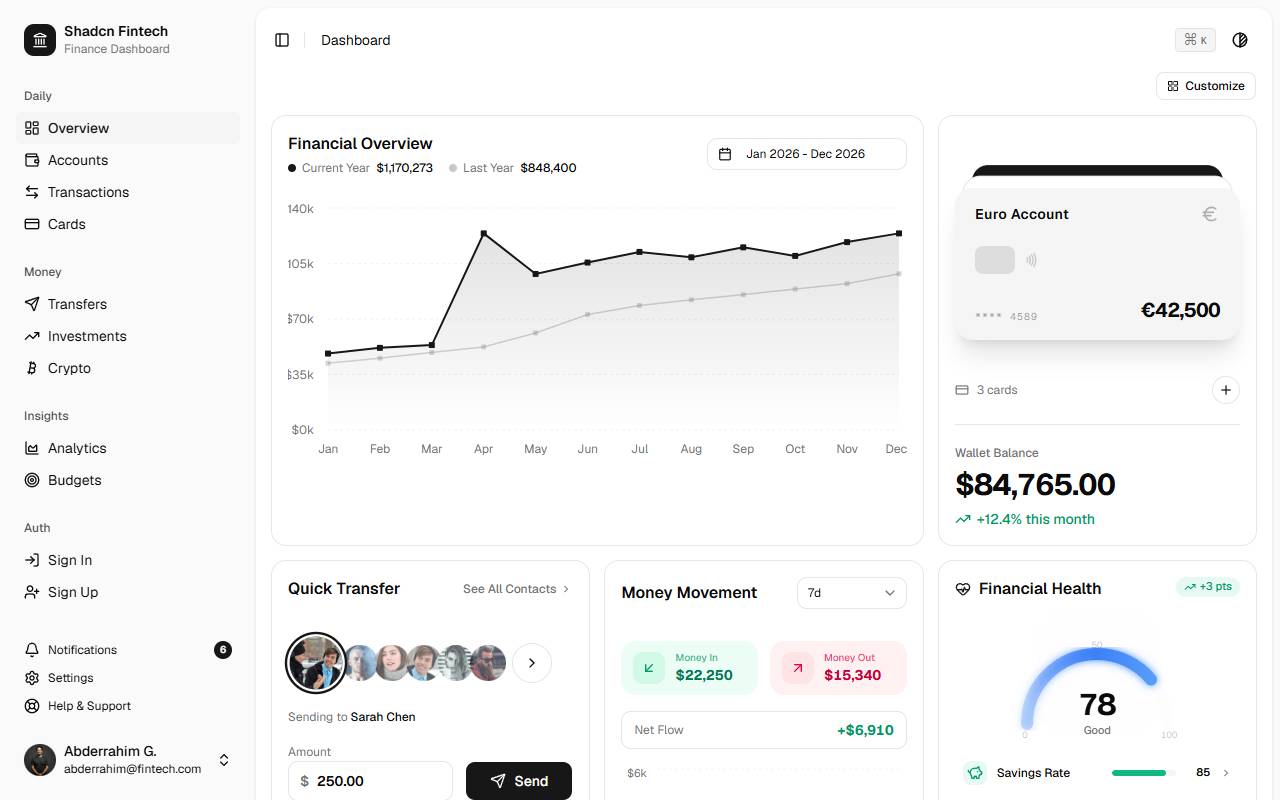Open Transactions in sidebar
Screen dimensions: 1280x800
point(130,192)
